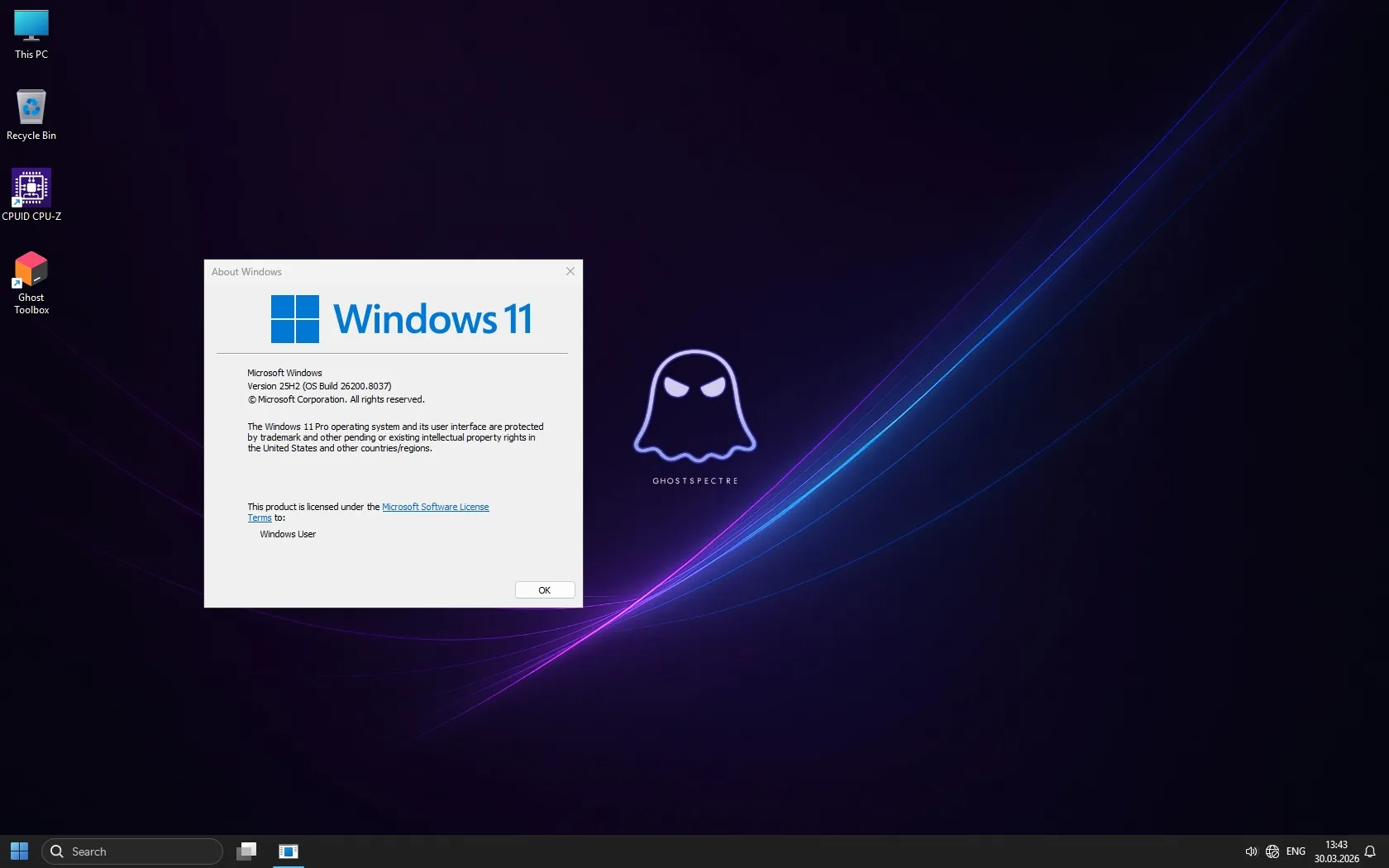Open the Microsoft Software License Terms link

[x=436, y=506]
